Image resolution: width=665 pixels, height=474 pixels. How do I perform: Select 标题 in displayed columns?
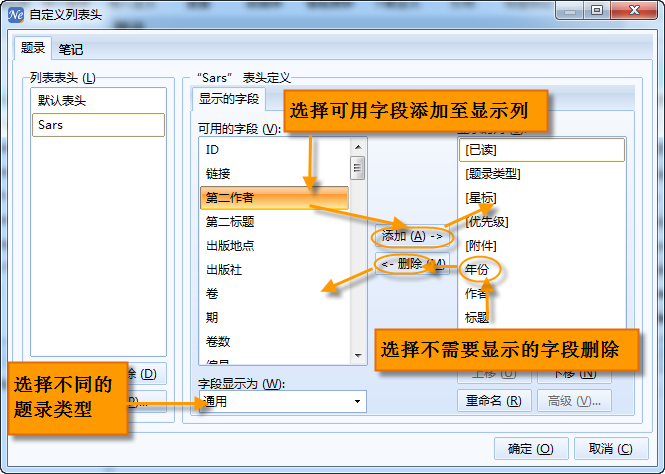542,317
